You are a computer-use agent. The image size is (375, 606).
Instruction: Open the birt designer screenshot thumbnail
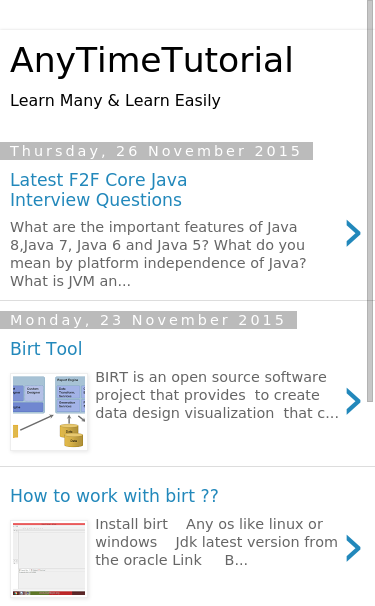(x=49, y=559)
